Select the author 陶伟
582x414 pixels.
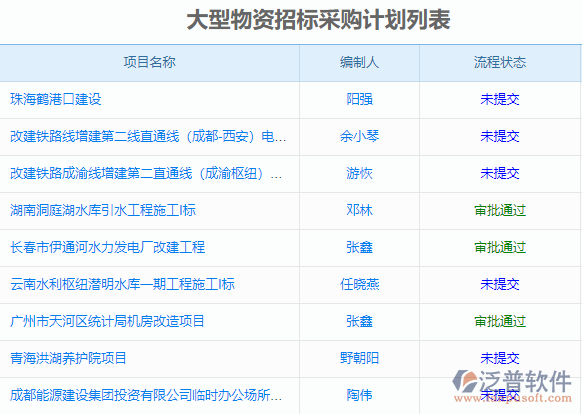point(359,395)
